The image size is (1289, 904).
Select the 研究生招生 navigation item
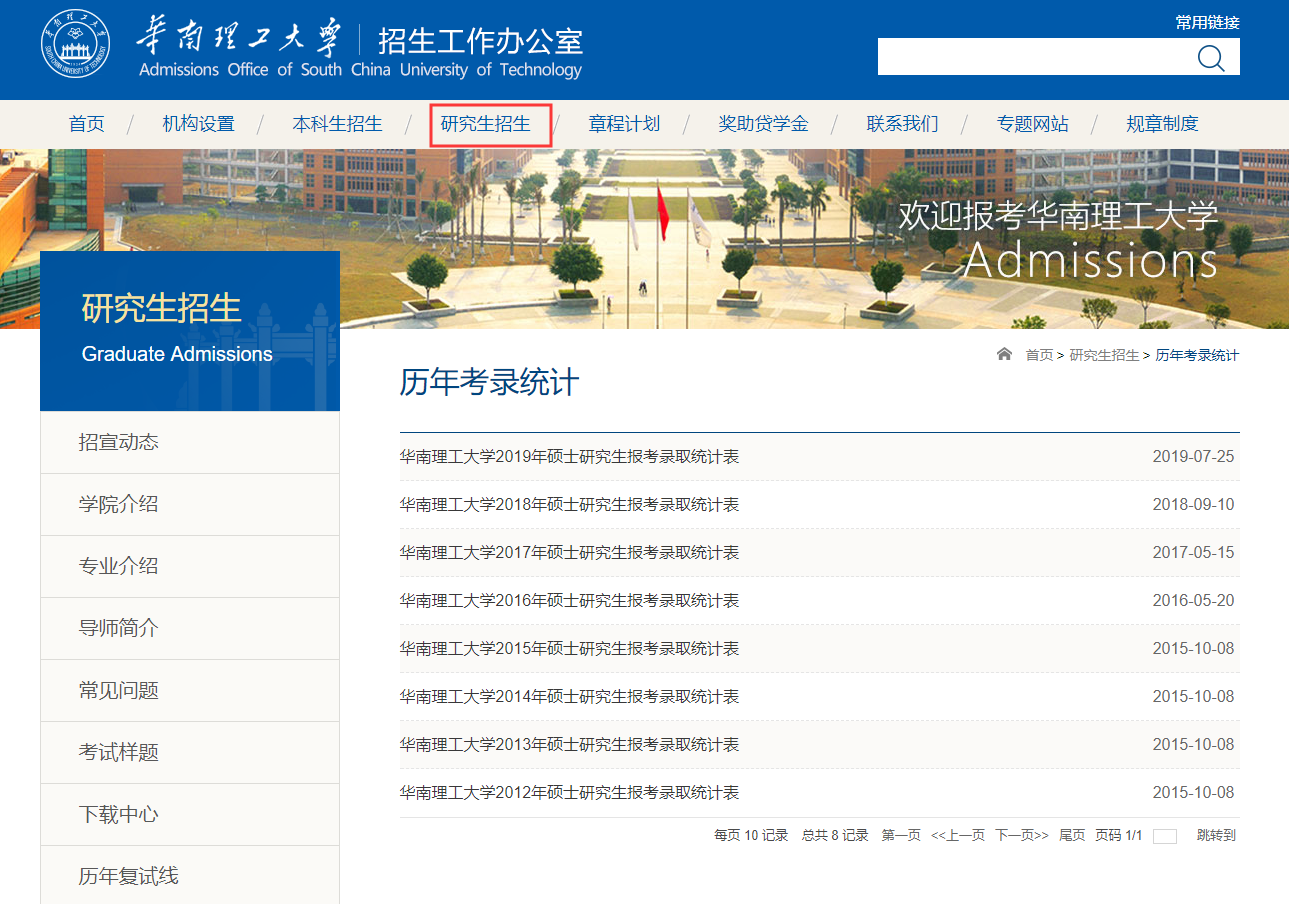(x=486, y=124)
